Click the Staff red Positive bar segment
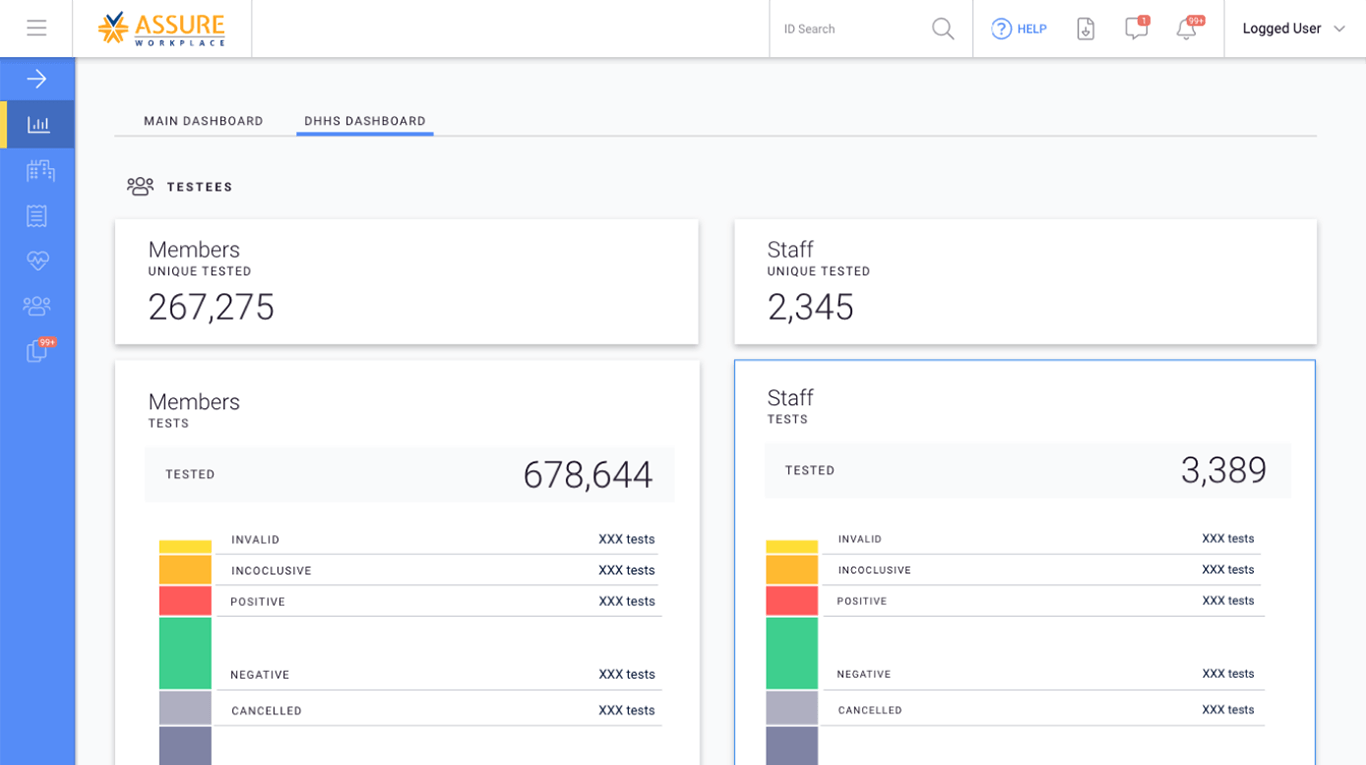This screenshot has height=765, width=1366. [792, 601]
